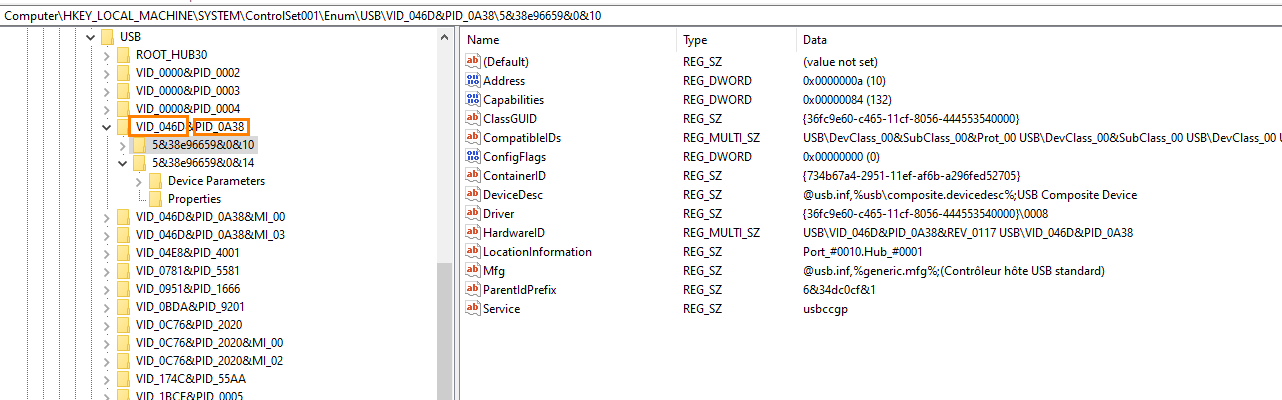Click the string icon beside (Default) value
Screen dimensions: 1282x400
pyautogui.click(x=473, y=62)
